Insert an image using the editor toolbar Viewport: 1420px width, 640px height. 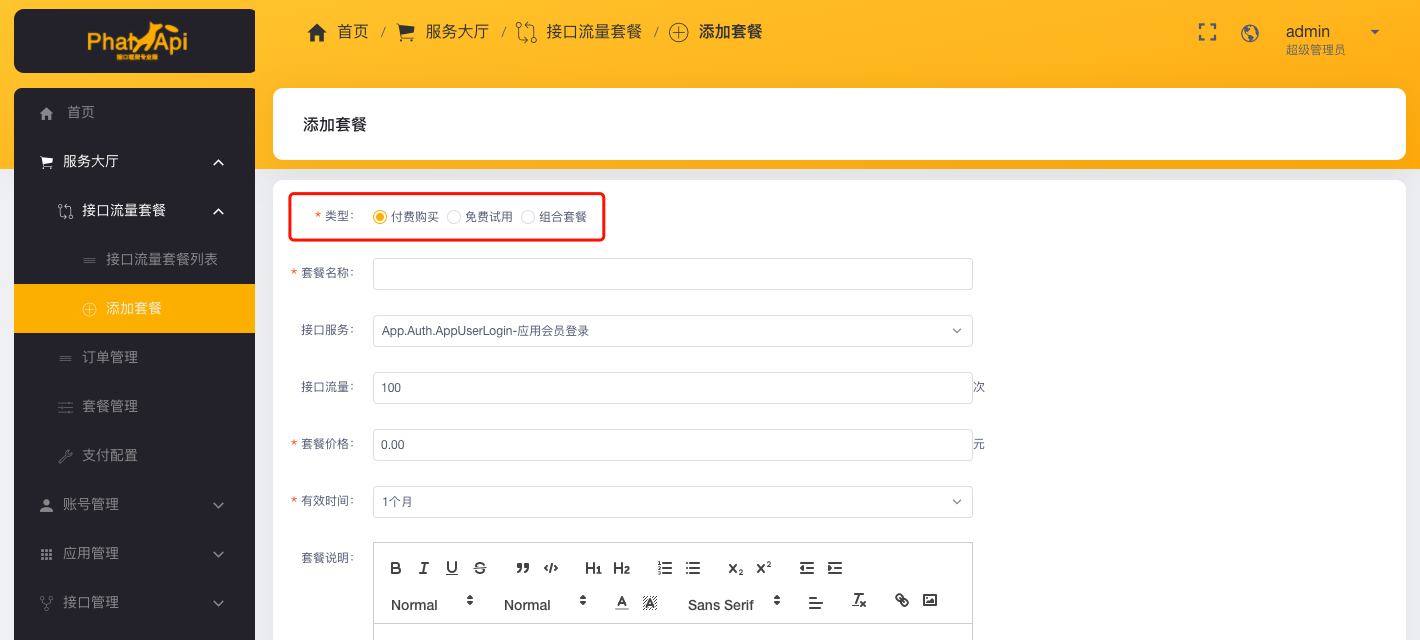click(930, 600)
